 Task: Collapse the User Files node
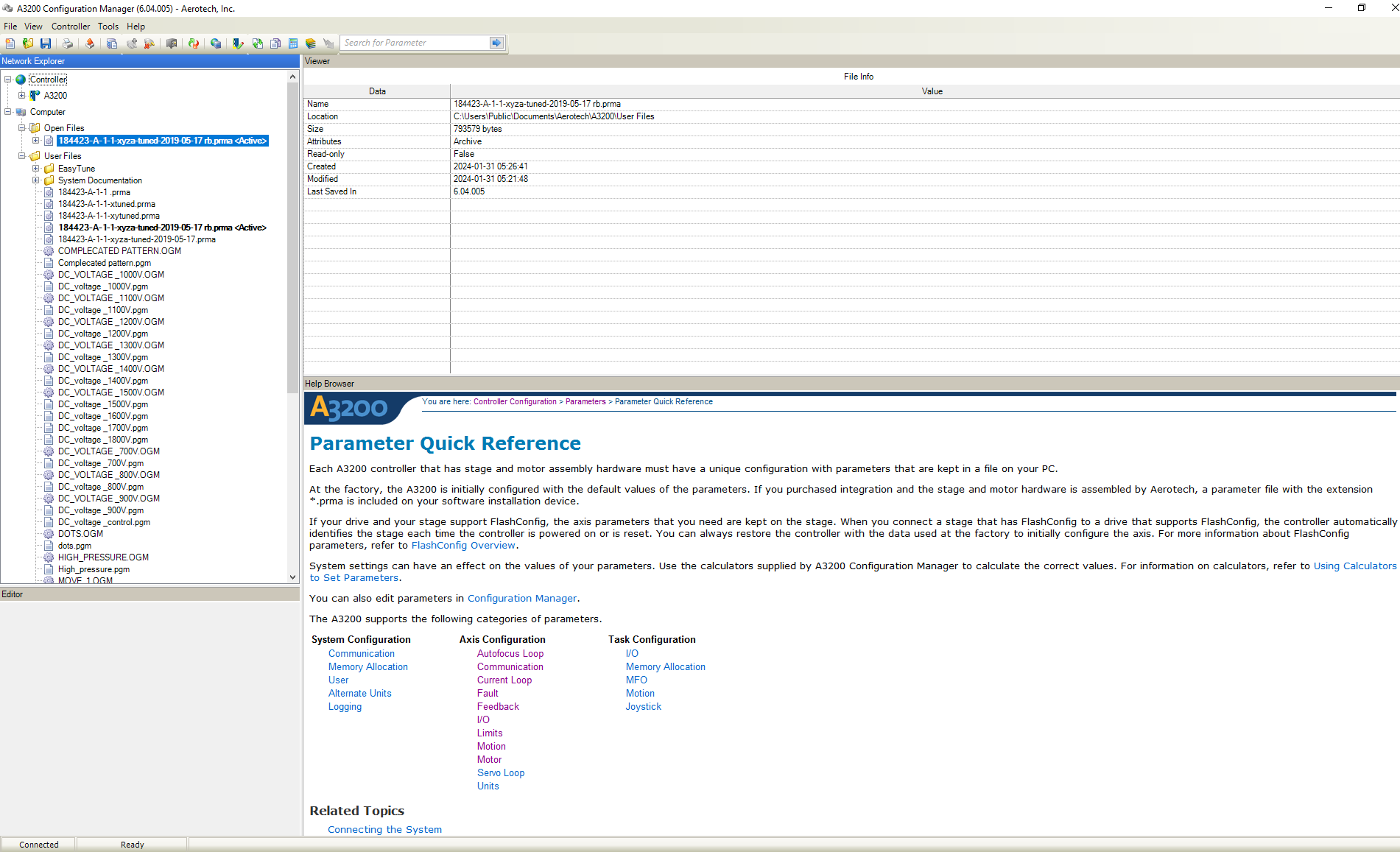click(x=22, y=156)
